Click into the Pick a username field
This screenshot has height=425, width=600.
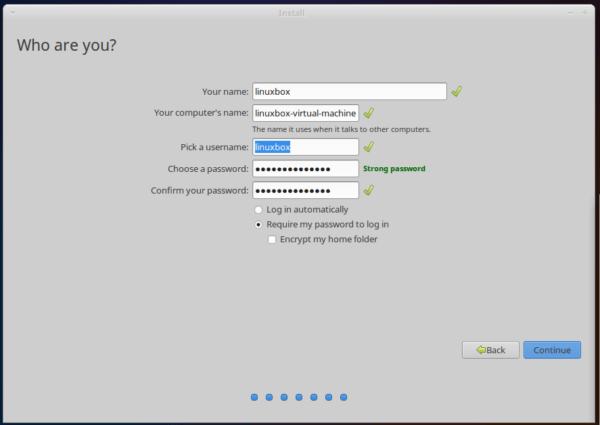[x=305, y=147]
